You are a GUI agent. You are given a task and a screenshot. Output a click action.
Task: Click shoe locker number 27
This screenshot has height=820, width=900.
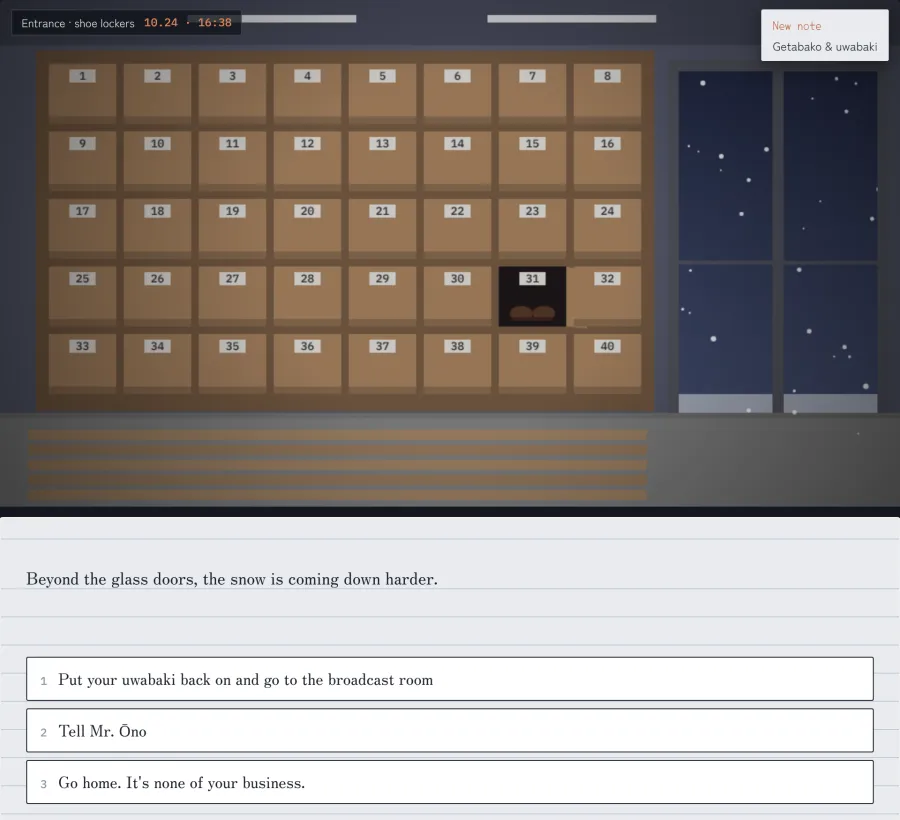232,296
